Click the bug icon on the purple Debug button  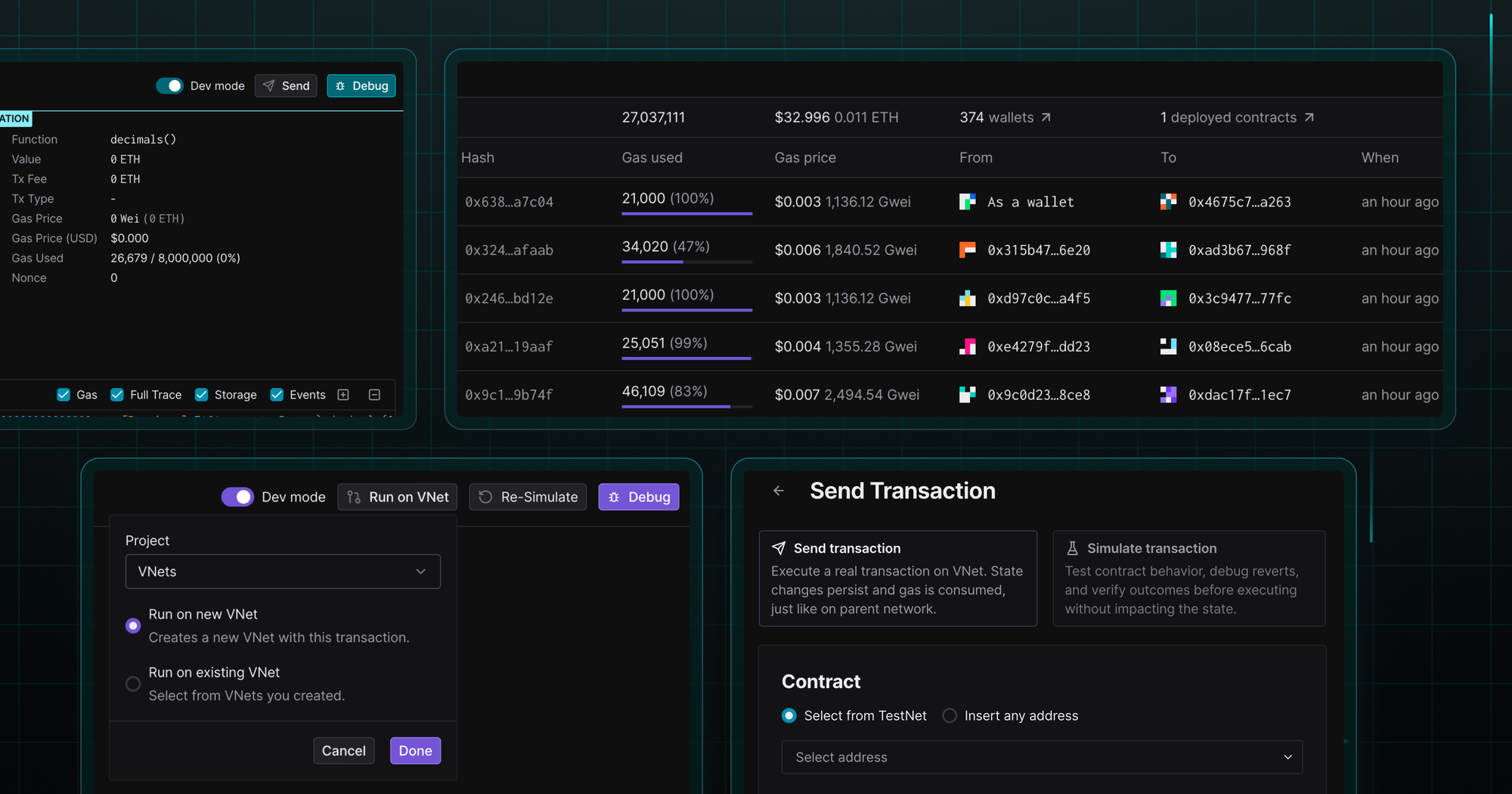[614, 497]
